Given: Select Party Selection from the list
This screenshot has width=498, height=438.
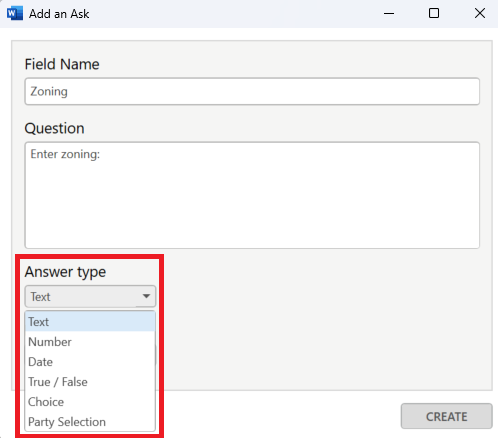Looking at the screenshot, I should (90, 422).
